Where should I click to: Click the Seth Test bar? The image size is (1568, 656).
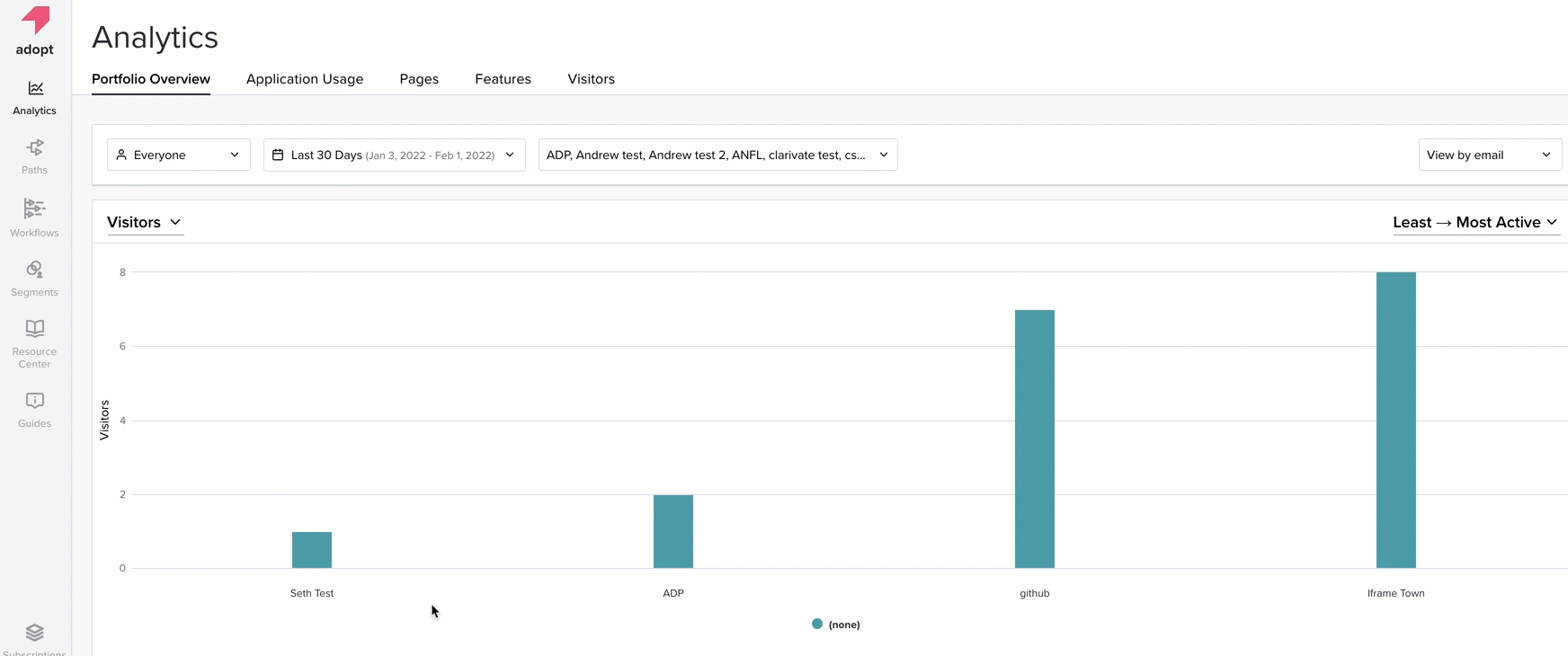[312, 550]
